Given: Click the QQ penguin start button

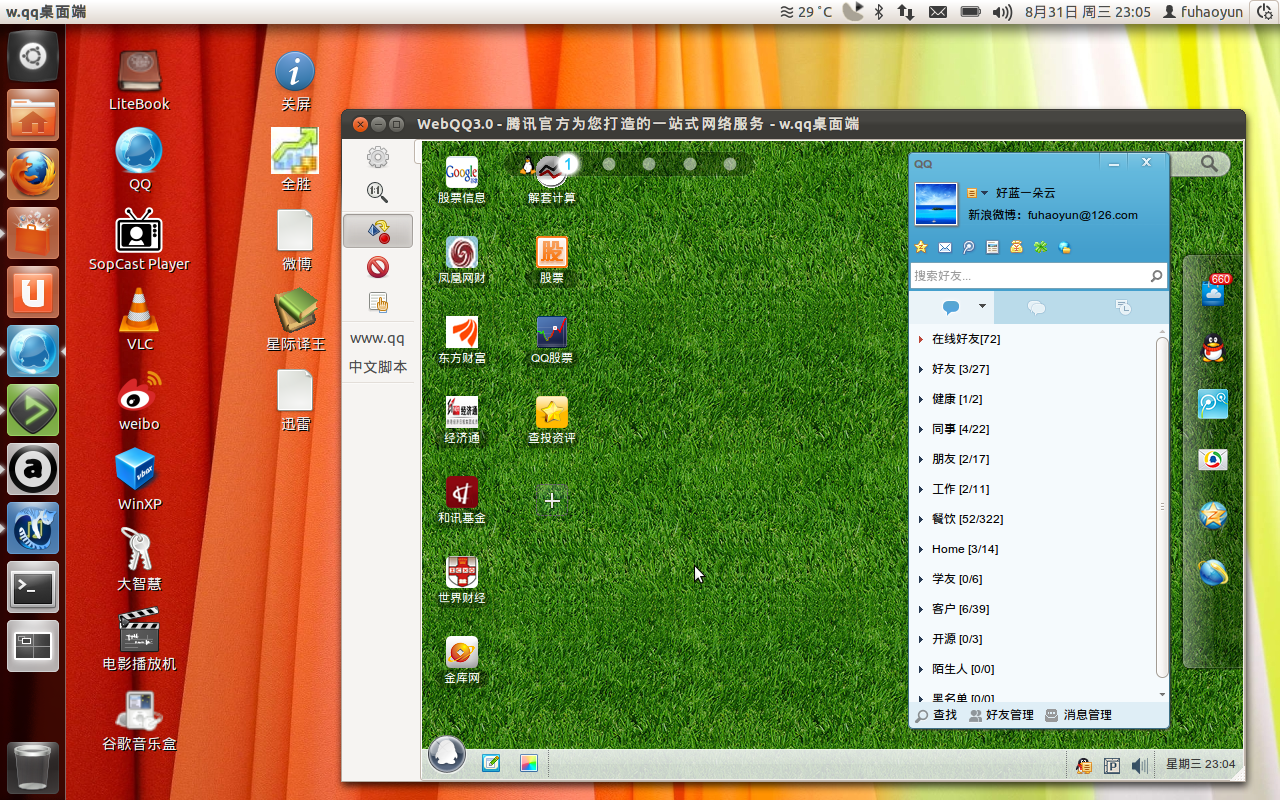Looking at the screenshot, I should click(447, 754).
